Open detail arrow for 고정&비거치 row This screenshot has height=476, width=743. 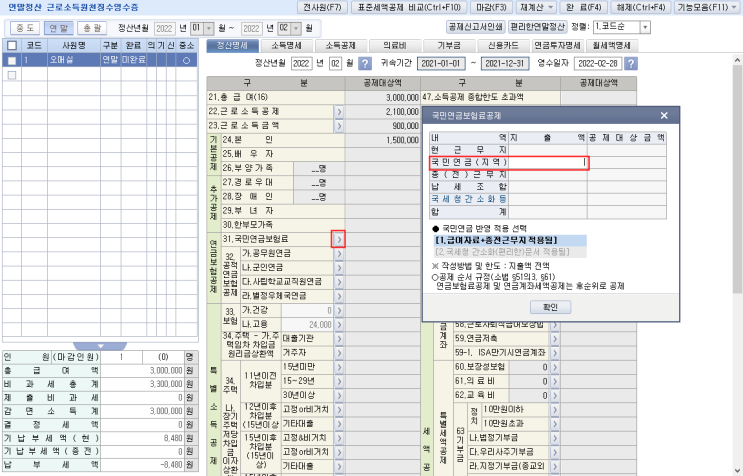click(339, 439)
